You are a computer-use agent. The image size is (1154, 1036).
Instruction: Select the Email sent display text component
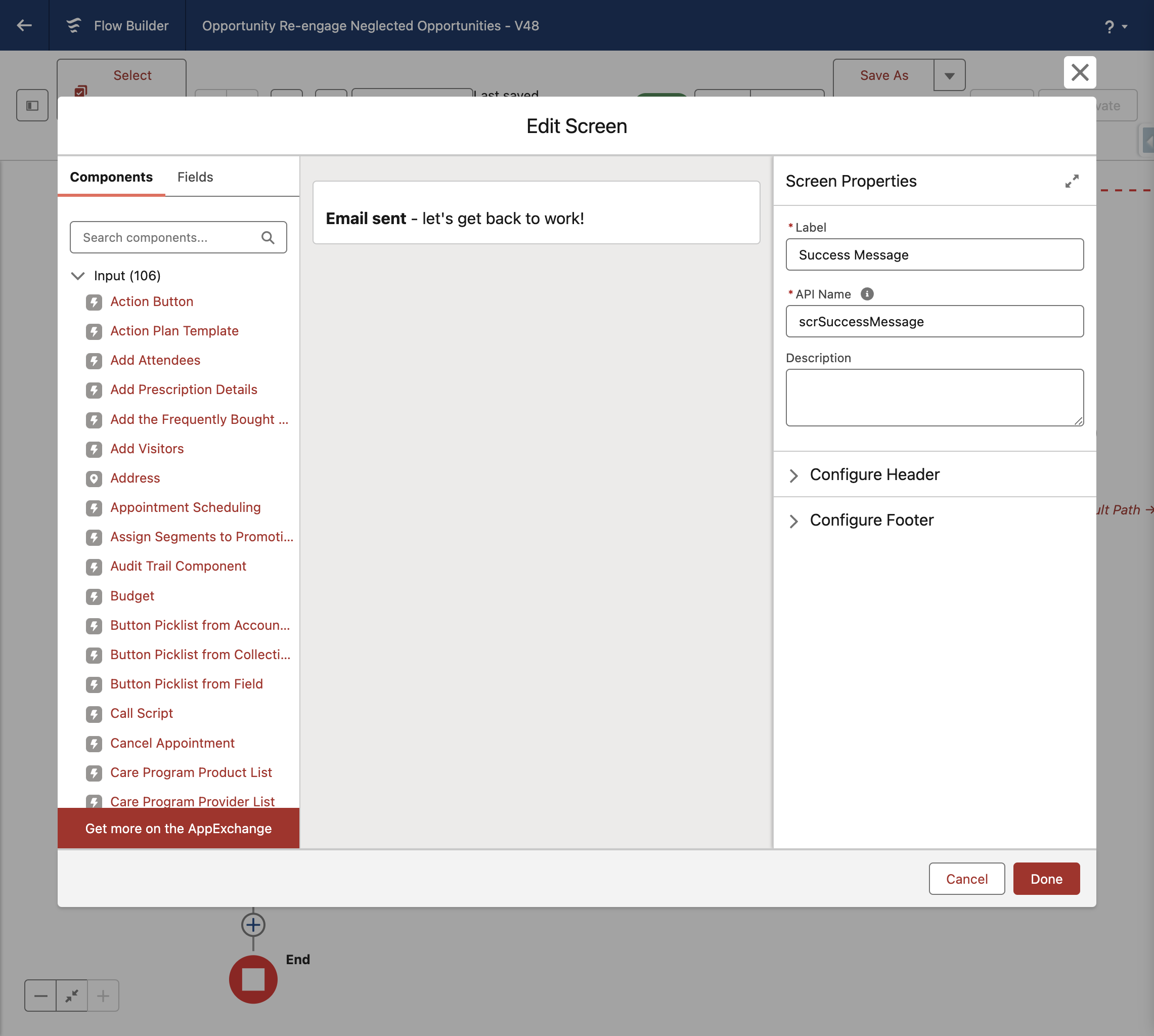(536, 212)
